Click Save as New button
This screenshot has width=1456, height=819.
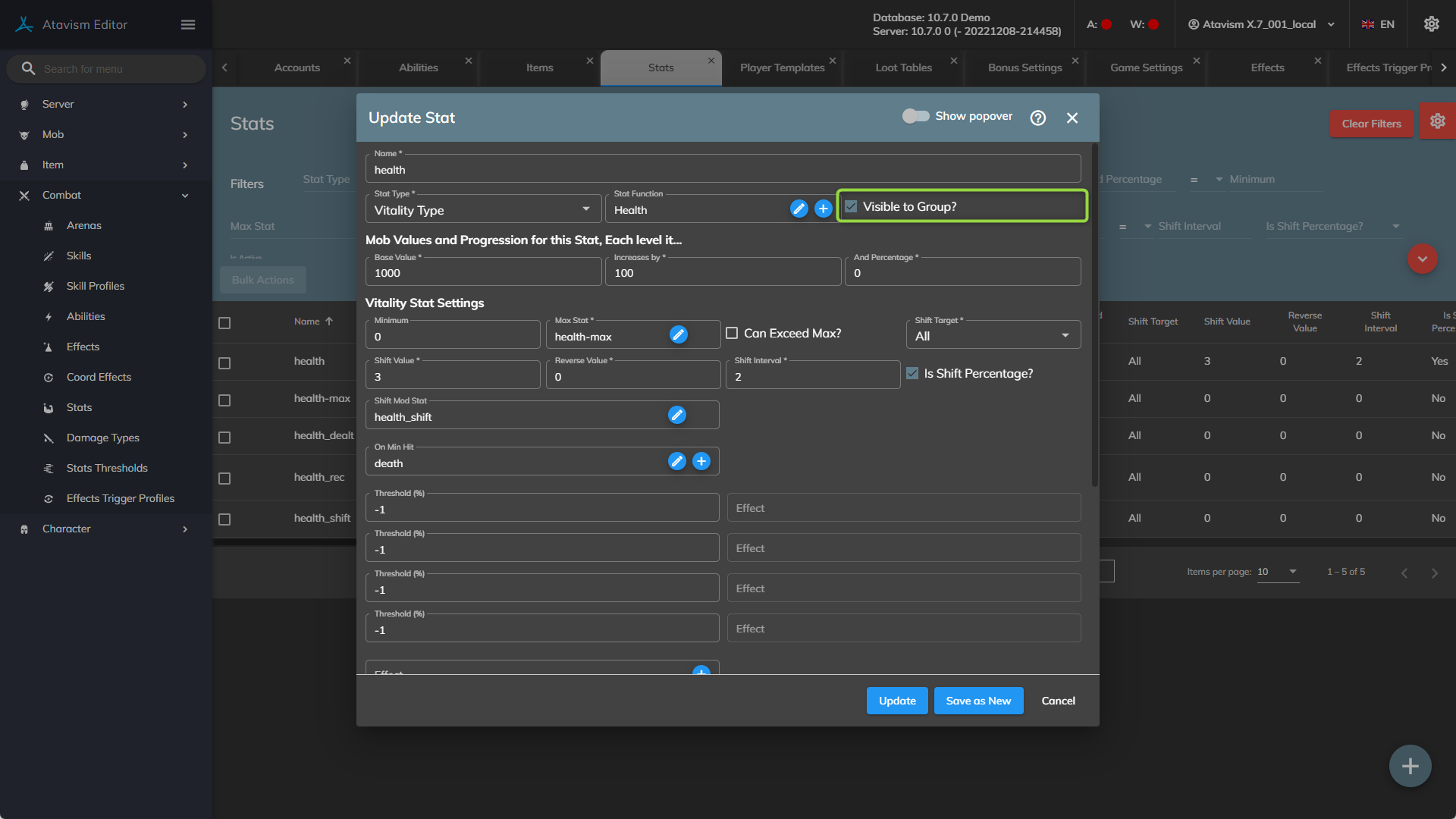click(x=978, y=701)
